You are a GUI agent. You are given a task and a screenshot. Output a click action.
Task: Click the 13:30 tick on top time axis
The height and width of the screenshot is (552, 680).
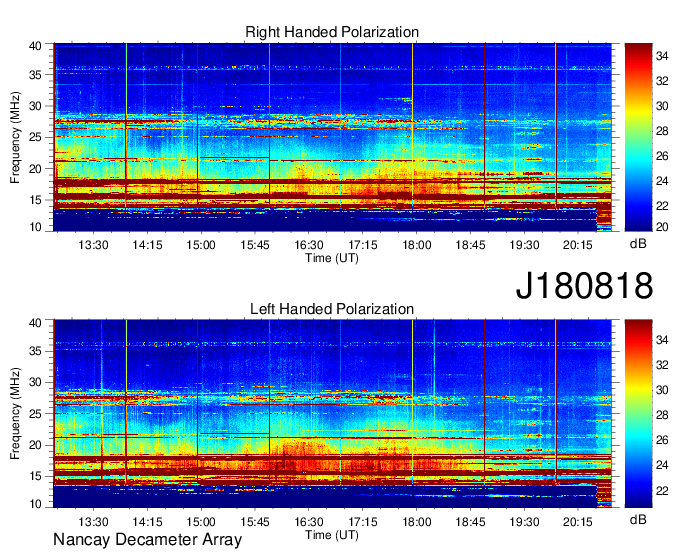point(93,245)
